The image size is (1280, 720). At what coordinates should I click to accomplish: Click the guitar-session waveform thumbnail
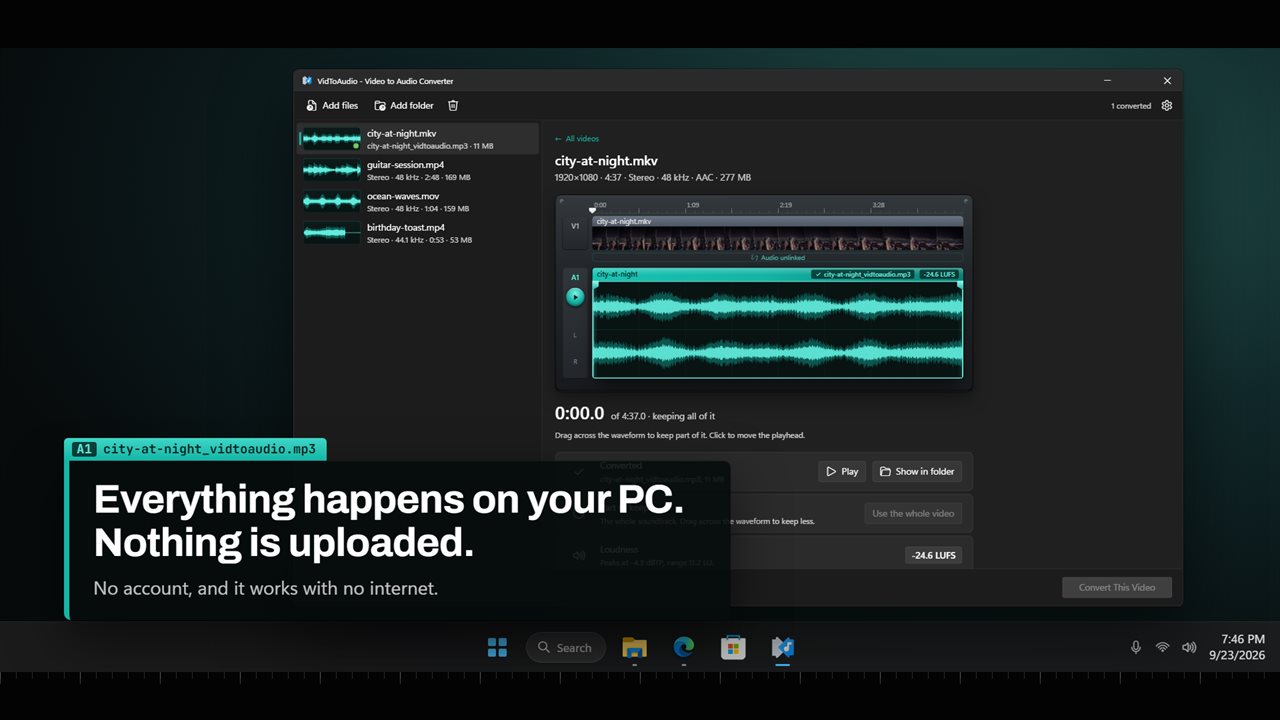[x=331, y=170]
